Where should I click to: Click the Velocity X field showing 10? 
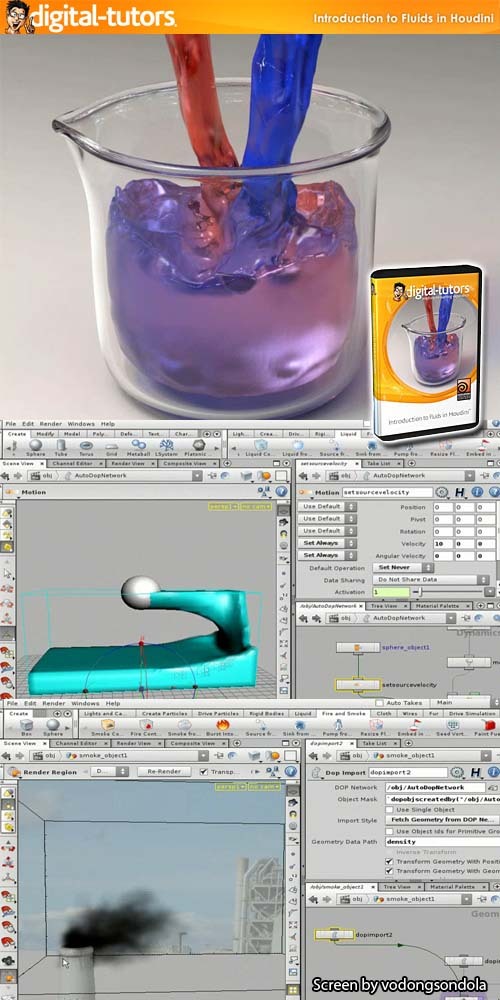[x=444, y=543]
